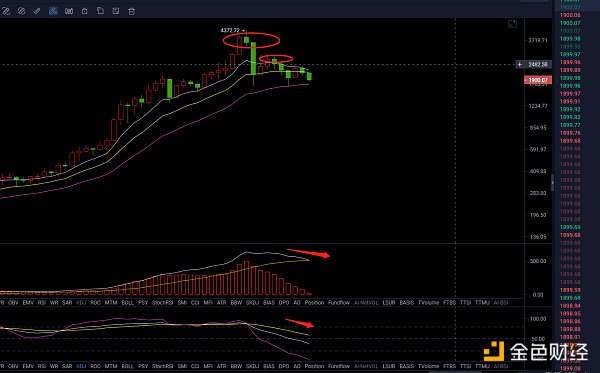Select BIAS in bottom indicator row
Image resolution: width=600 pixels, height=373 pixels.
coord(269,366)
